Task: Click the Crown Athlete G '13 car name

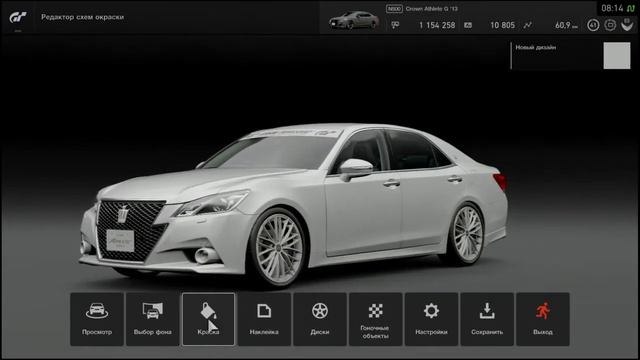Action: 431,9
